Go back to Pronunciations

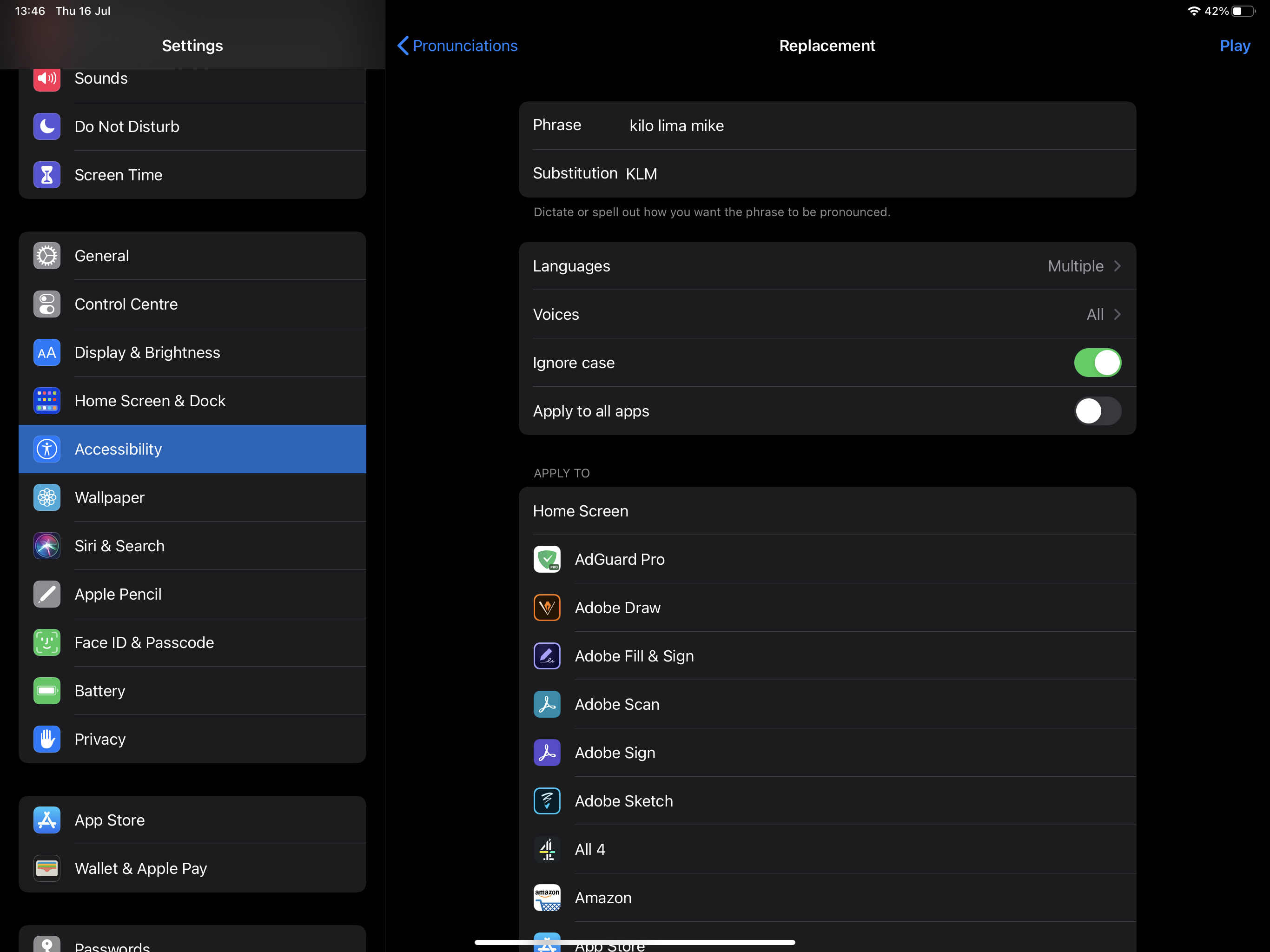tap(457, 46)
